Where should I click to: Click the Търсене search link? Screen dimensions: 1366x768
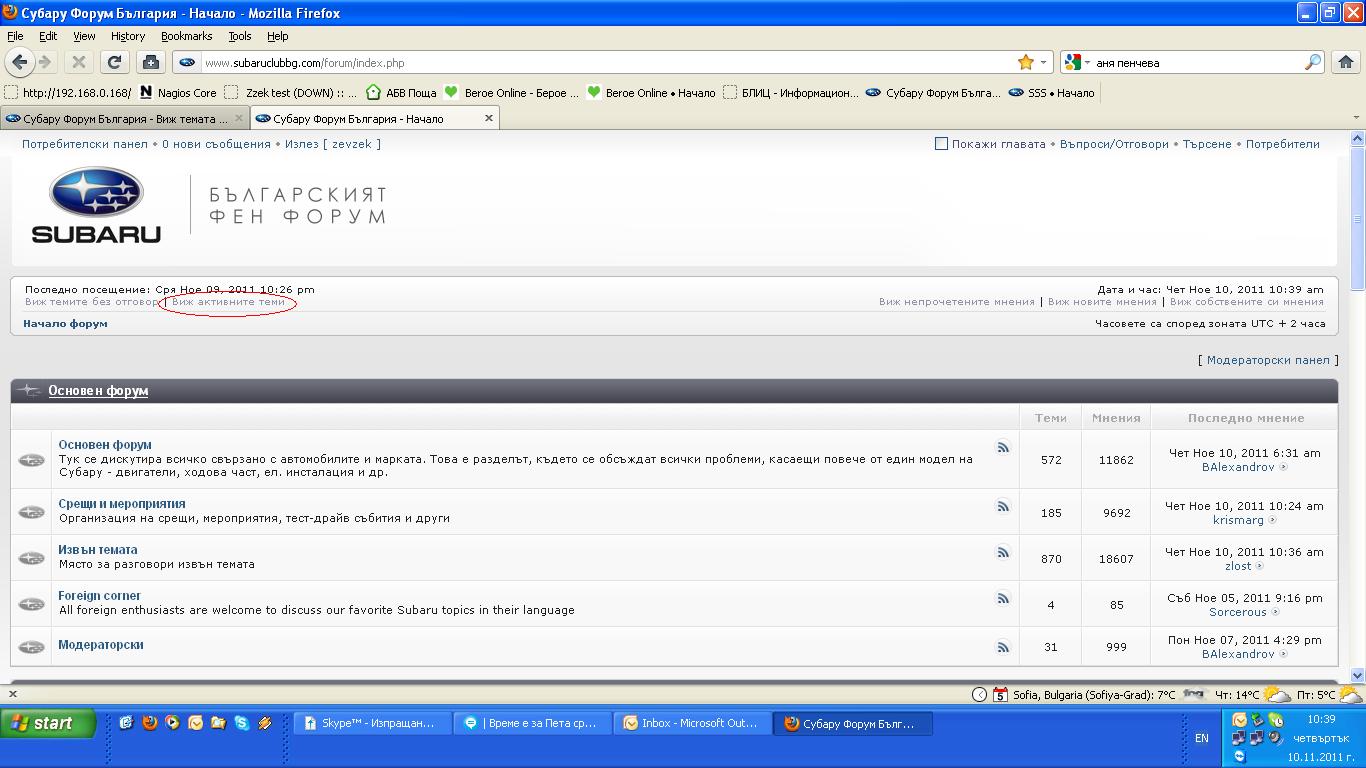coord(1207,144)
